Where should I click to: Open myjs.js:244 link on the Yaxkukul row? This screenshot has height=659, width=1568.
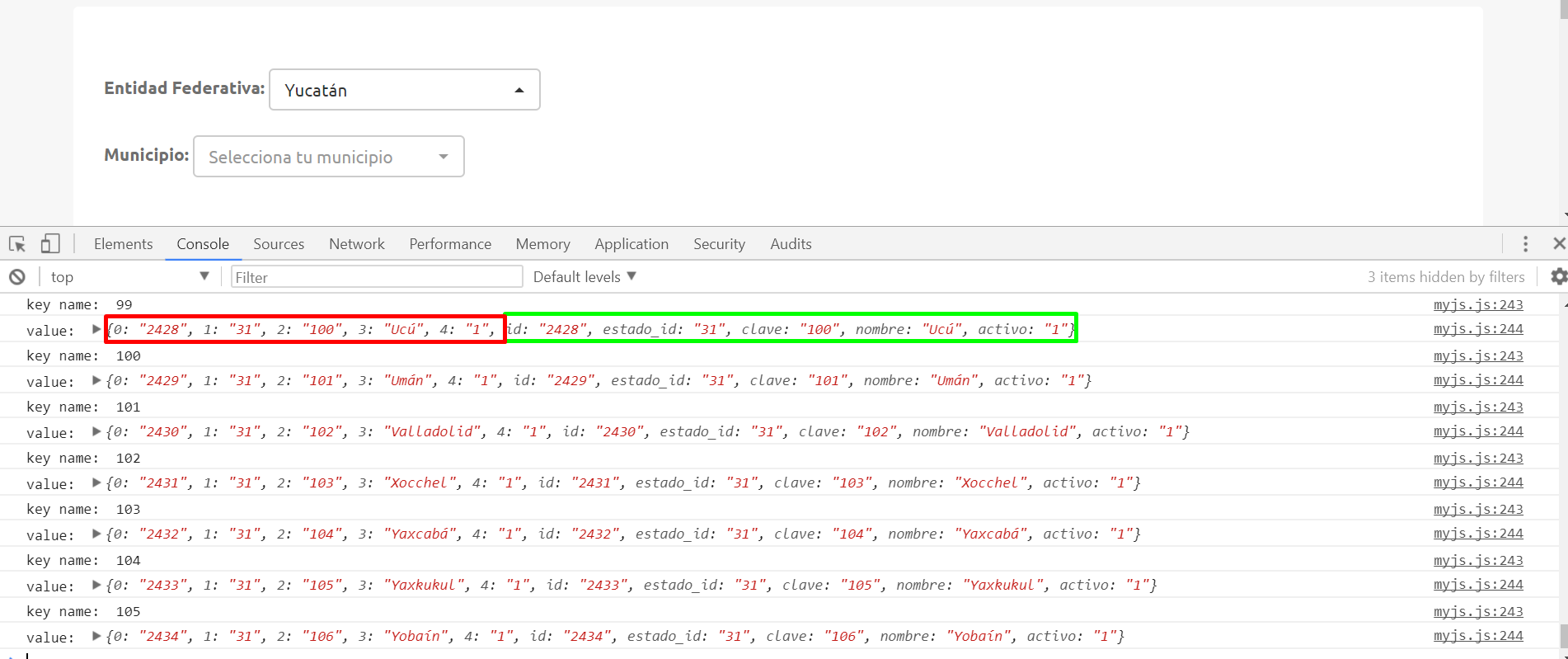pos(1478,585)
